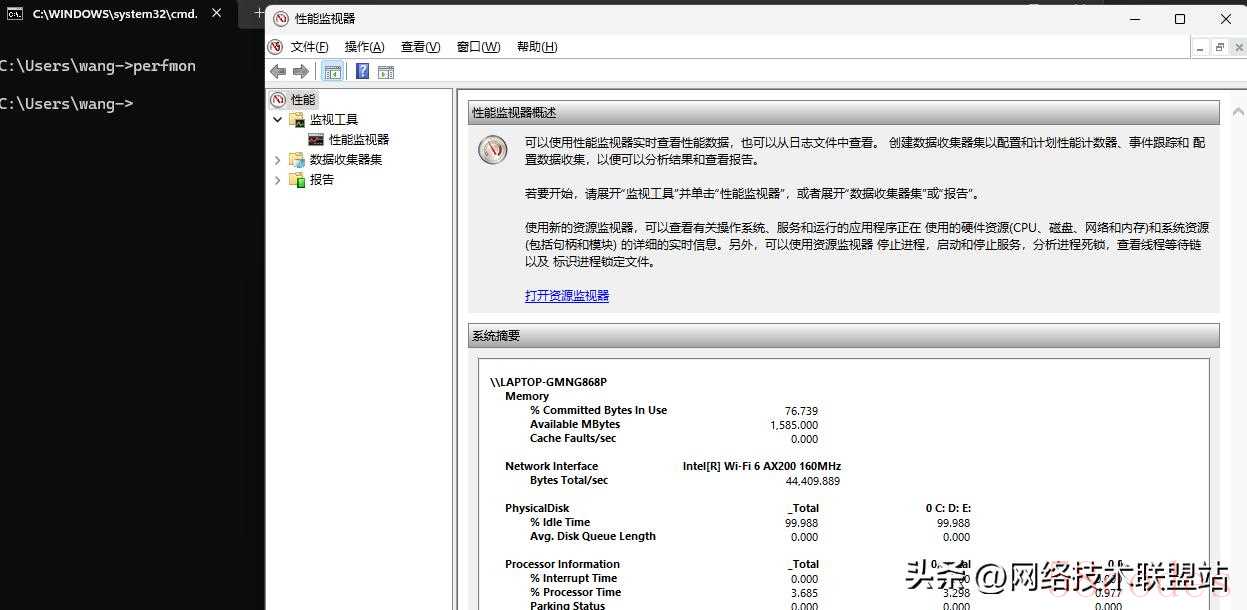Click the 报告 folder icon

pos(296,180)
